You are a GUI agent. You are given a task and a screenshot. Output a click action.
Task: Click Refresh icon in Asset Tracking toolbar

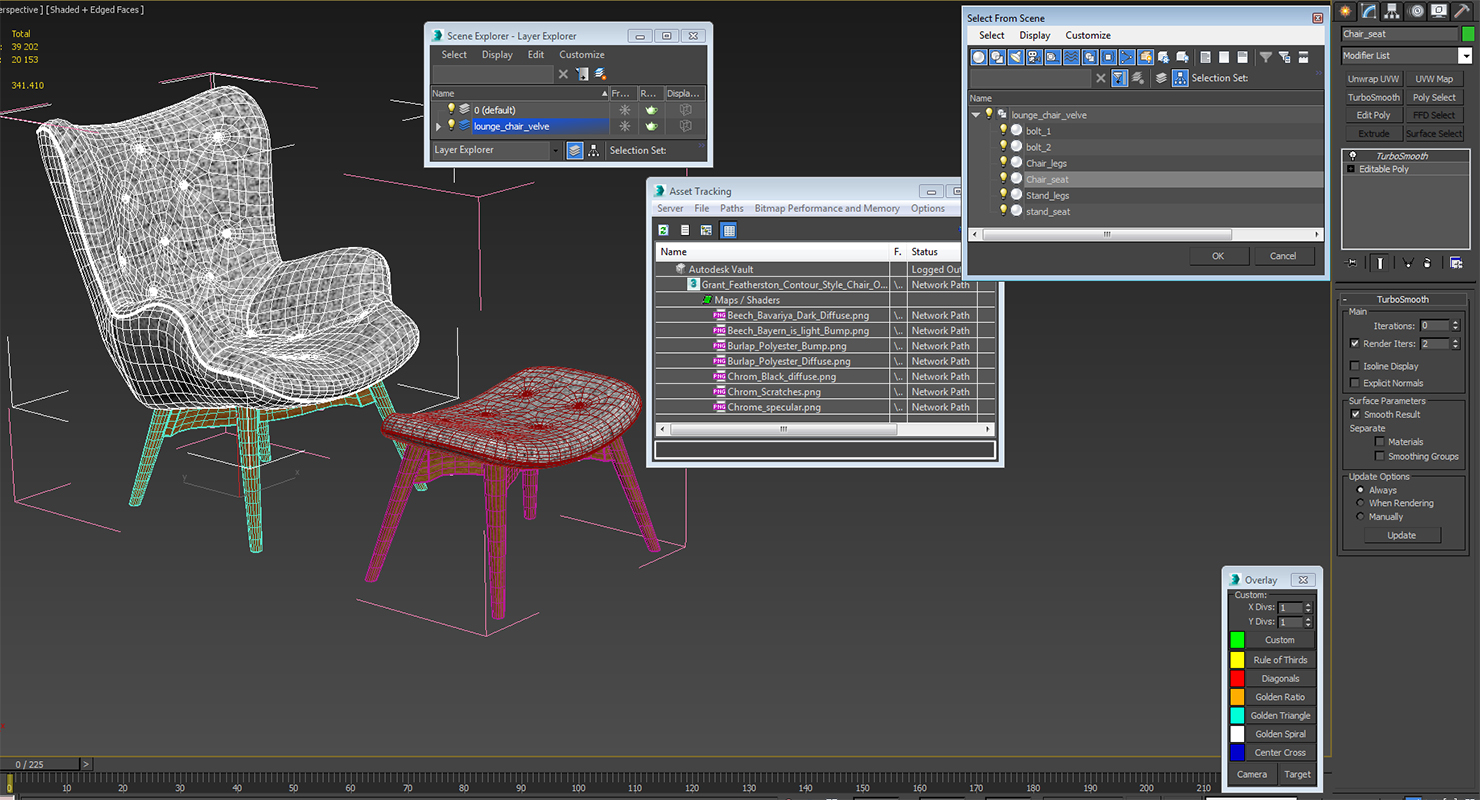(663, 230)
